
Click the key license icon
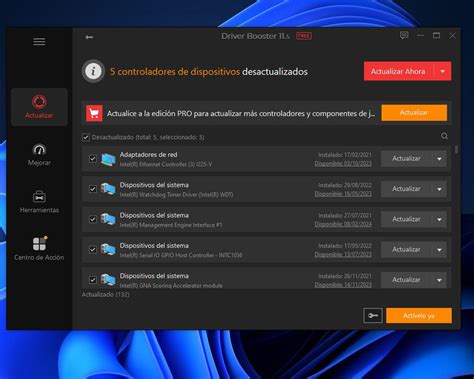(373, 315)
